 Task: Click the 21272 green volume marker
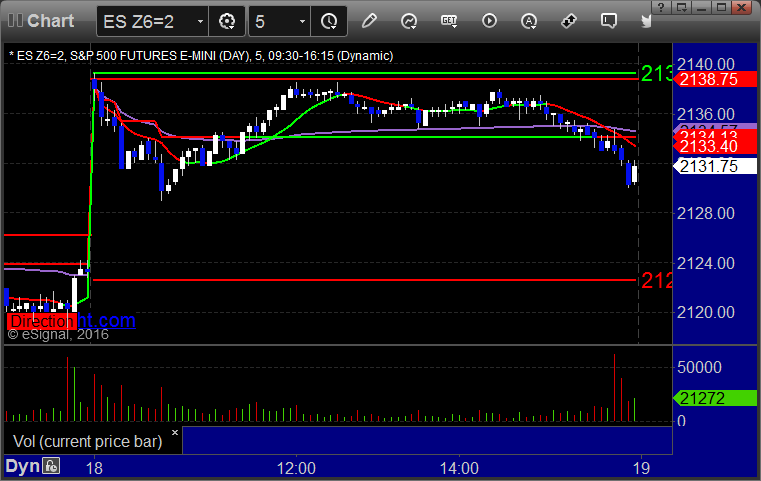[x=715, y=398]
